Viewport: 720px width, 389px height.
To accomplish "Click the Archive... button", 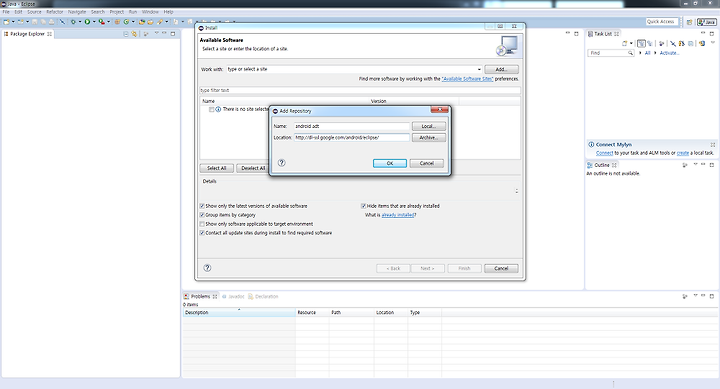I will [x=428, y=137].
